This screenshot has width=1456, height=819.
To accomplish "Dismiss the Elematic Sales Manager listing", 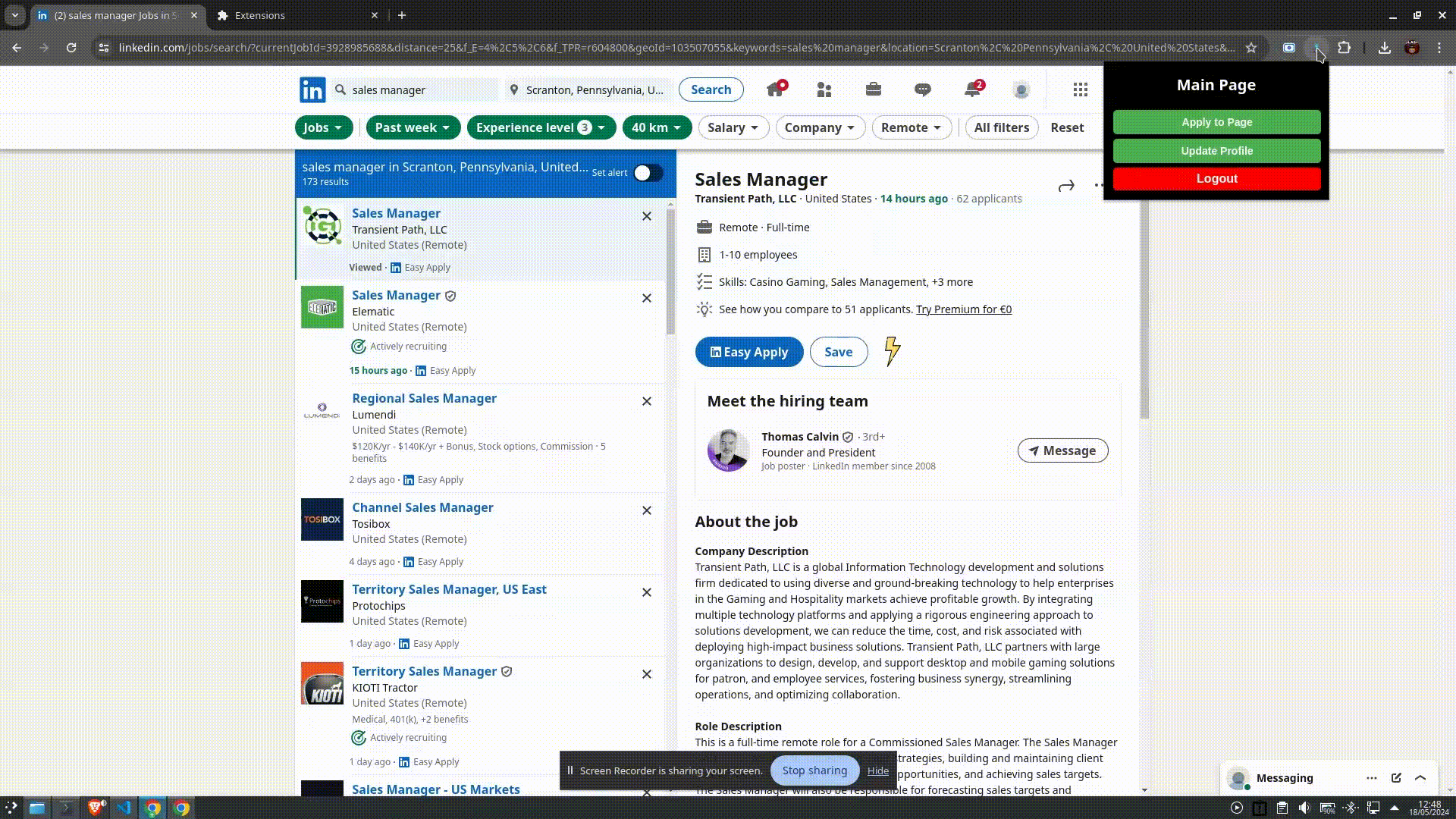I will (x=647, y=298).
